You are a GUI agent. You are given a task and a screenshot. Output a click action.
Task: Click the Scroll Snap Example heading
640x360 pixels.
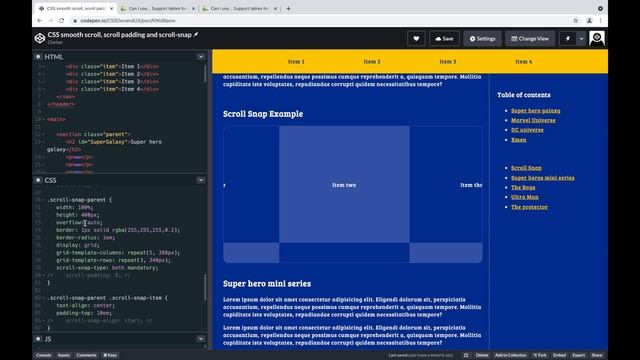coord(263,114)
